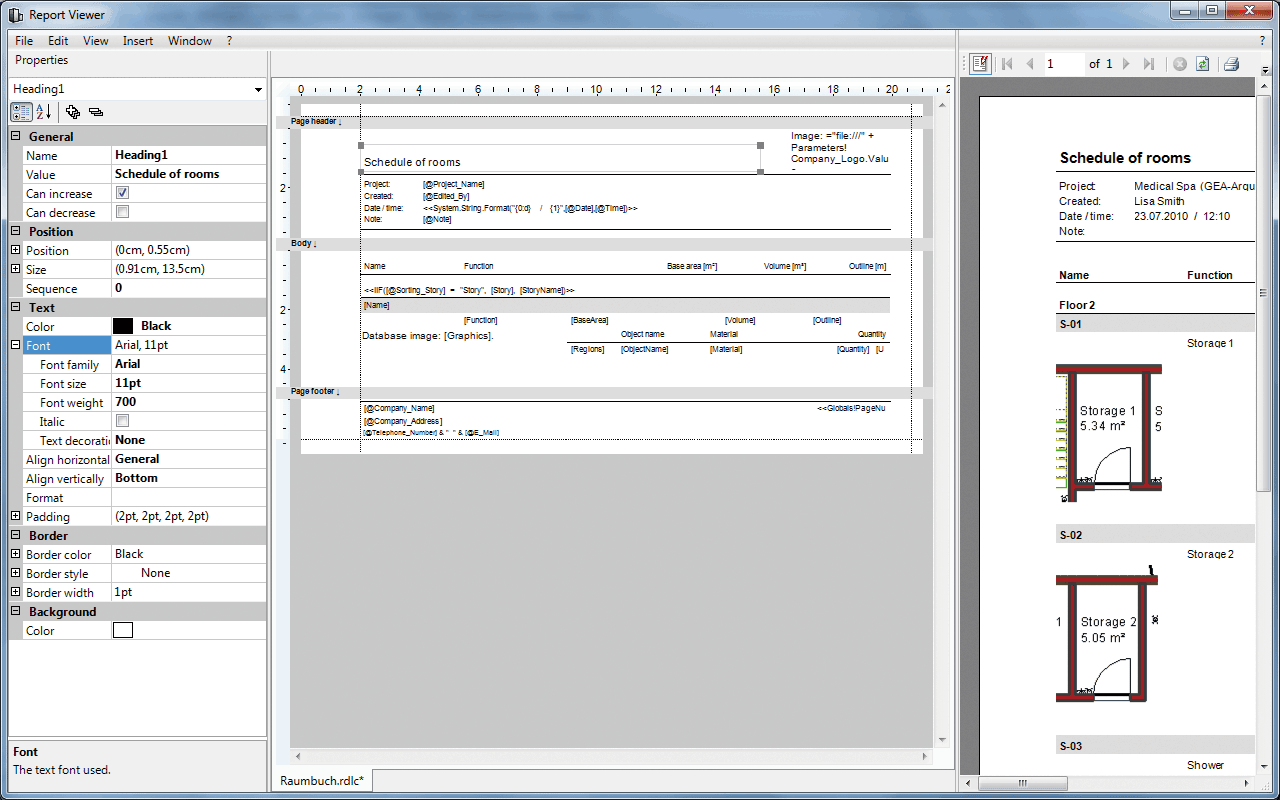The height and width of the screenshot is (800, 1280).
Task: Select the Raumbuch.rdlc* document tab
Action: (322, 781)
